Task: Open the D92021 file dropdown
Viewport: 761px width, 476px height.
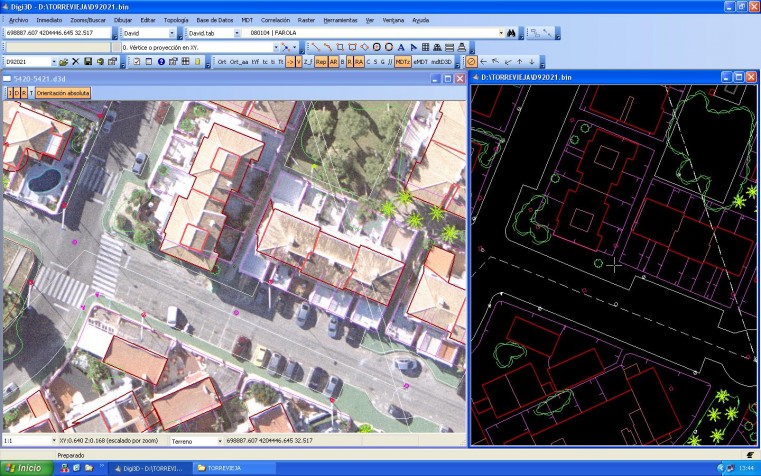Action: [52, 62]
